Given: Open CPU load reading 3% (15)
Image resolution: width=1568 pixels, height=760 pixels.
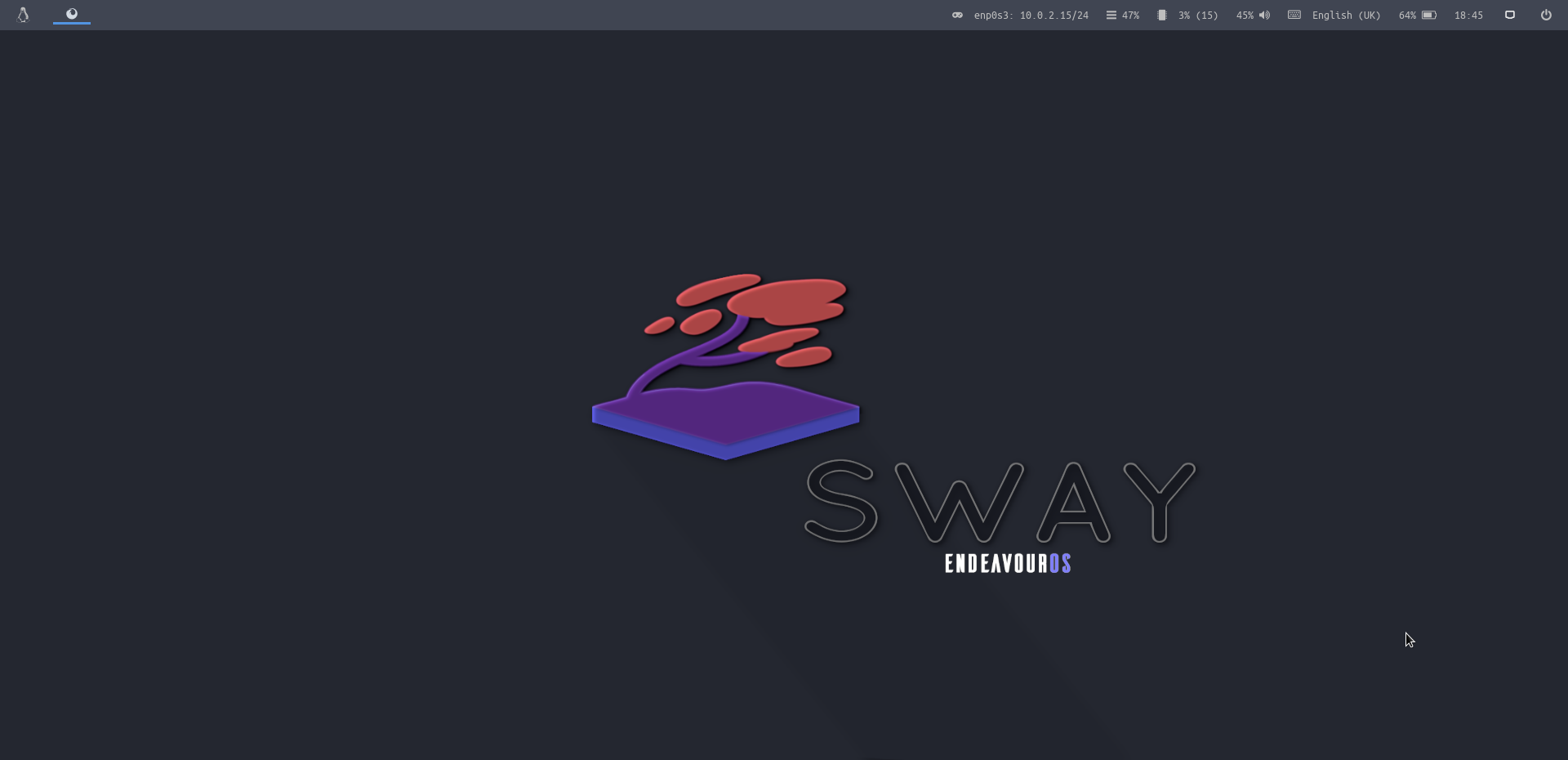Looking at the screenshot, I should tap(1198, 16).
